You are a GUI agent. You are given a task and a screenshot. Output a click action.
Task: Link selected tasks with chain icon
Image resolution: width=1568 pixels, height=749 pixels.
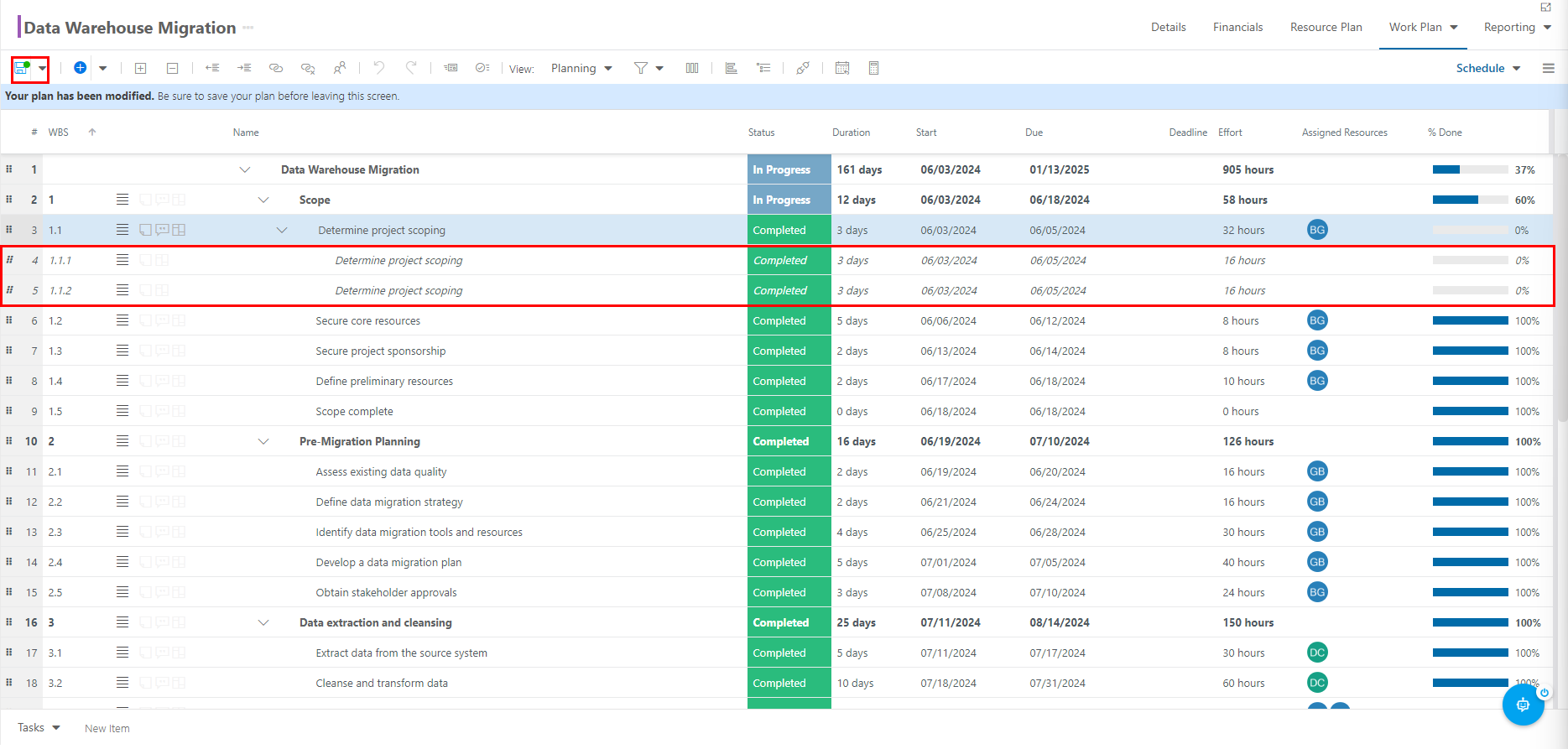(x=276, y=68)
